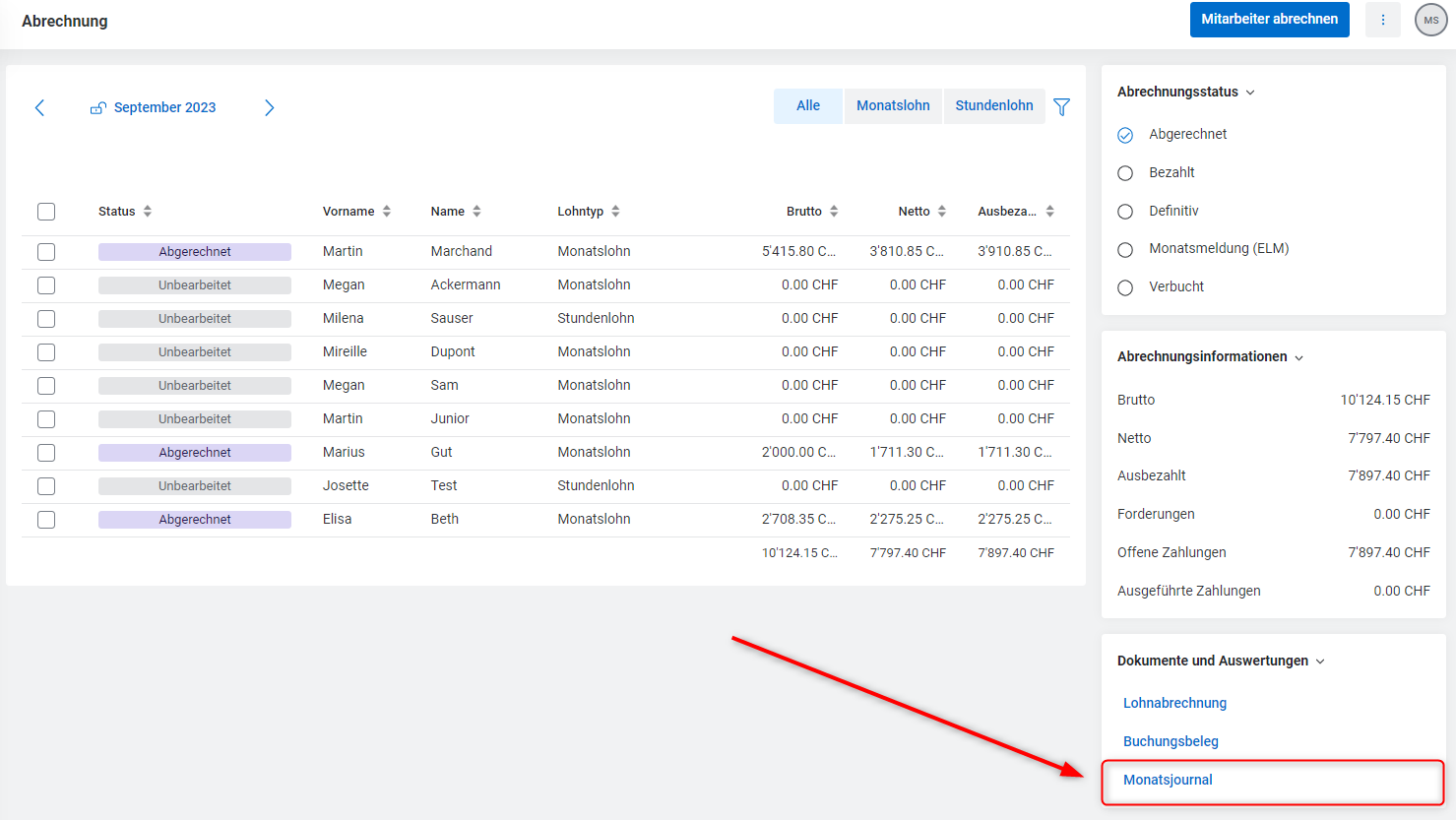1456x820 pixels.
Task: Switch to the Monatslohn filter tab
Action: click(893, 105)
